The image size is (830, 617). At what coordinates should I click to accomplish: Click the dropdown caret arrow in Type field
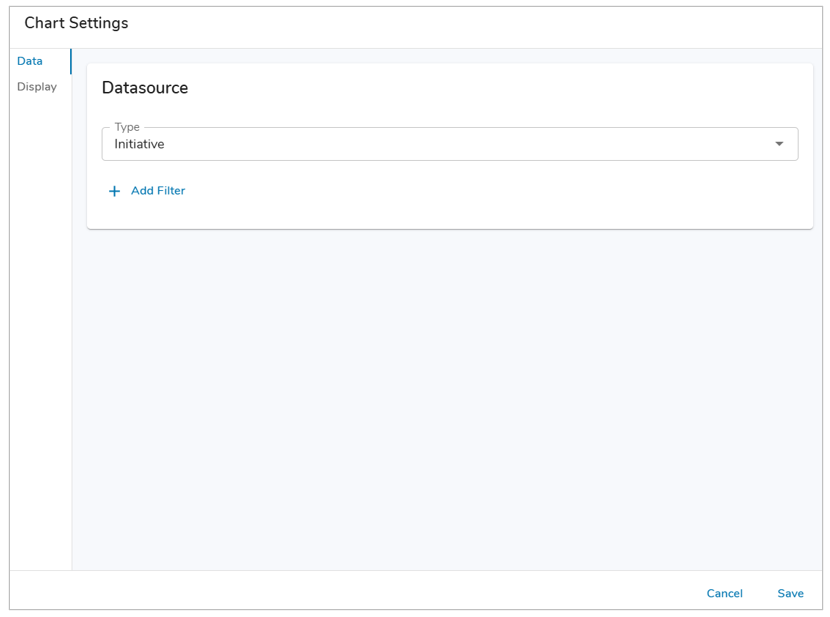(779, 144)
